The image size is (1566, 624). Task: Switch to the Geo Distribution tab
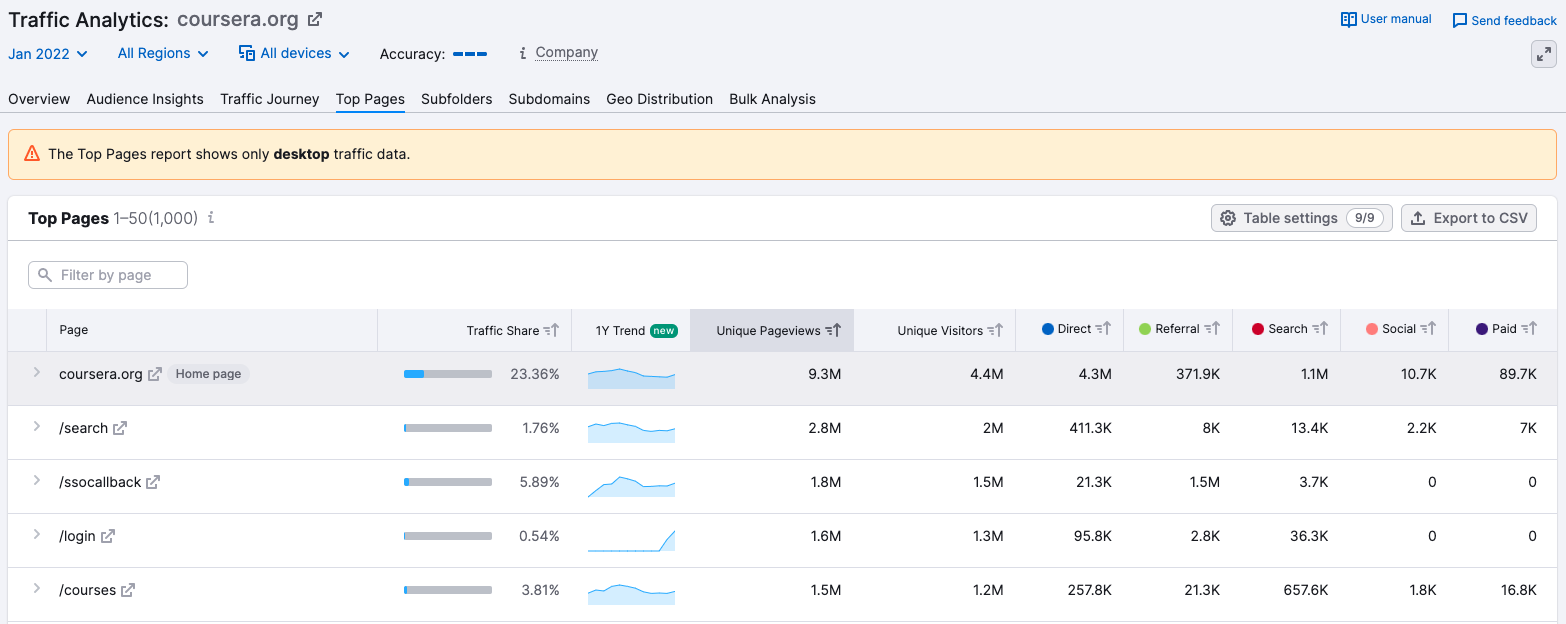tap(660, 99)
